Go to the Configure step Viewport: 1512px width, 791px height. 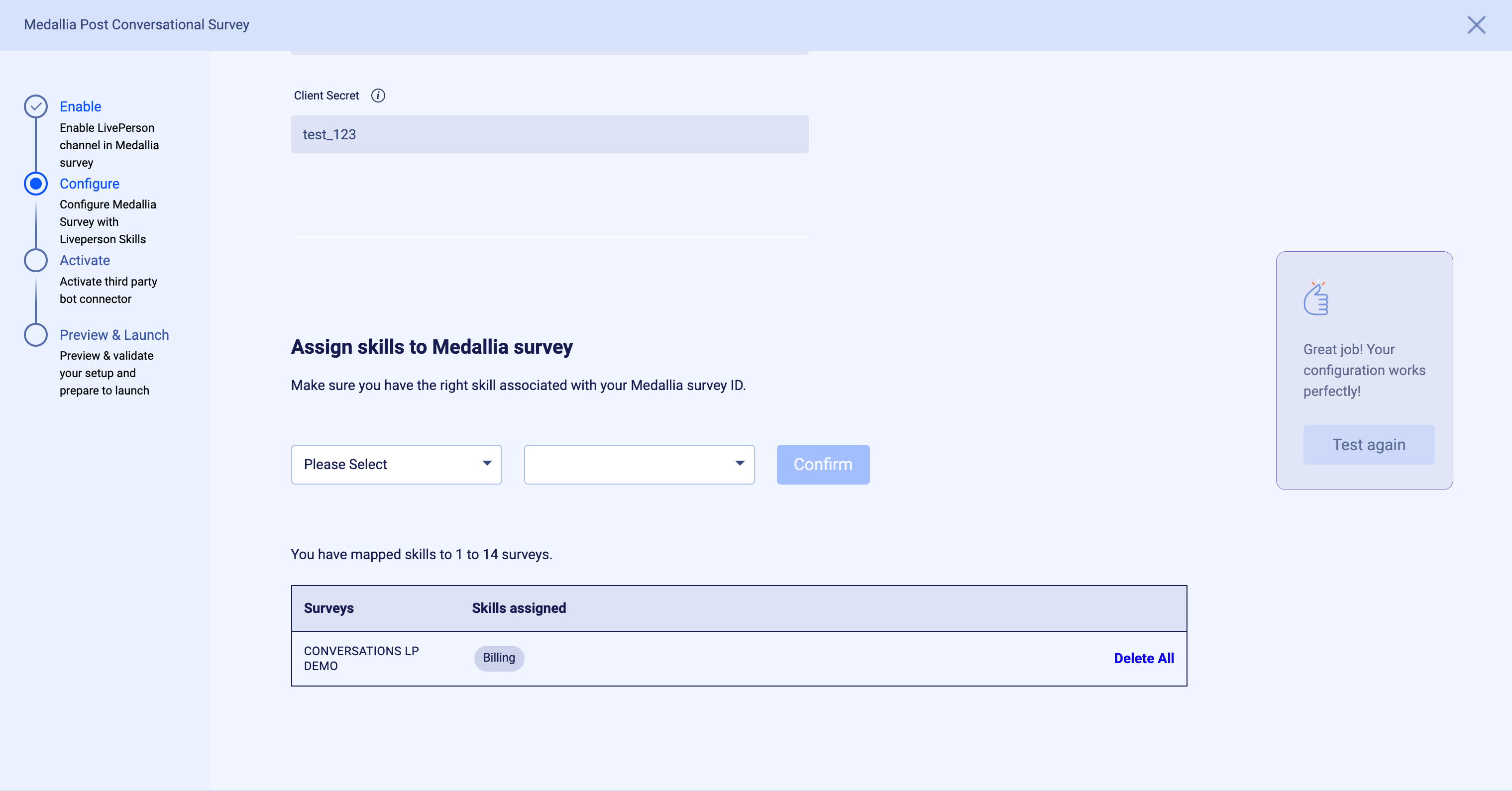tap(89, 184)
